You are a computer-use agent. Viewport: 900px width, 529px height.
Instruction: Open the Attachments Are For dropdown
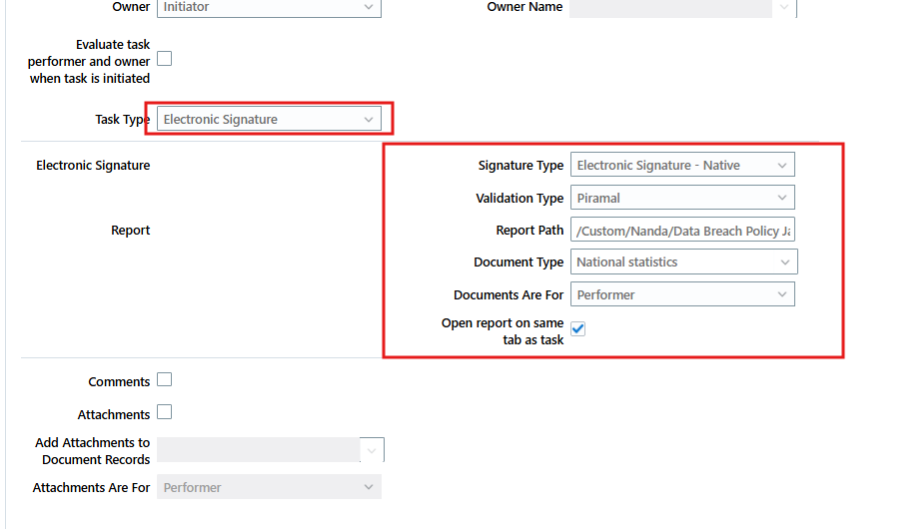(269, 487)
